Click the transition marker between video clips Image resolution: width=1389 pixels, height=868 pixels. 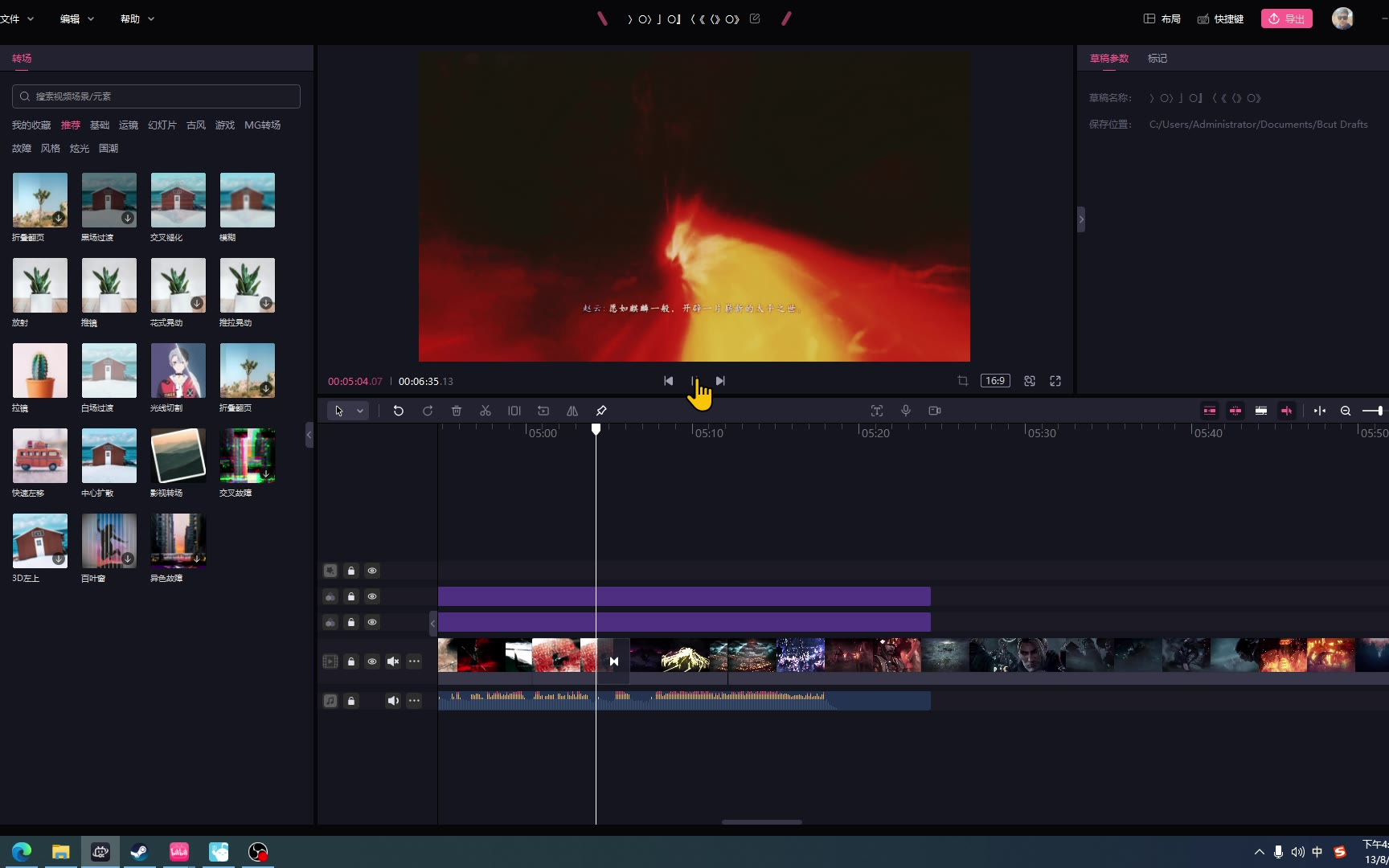point(614,661)
